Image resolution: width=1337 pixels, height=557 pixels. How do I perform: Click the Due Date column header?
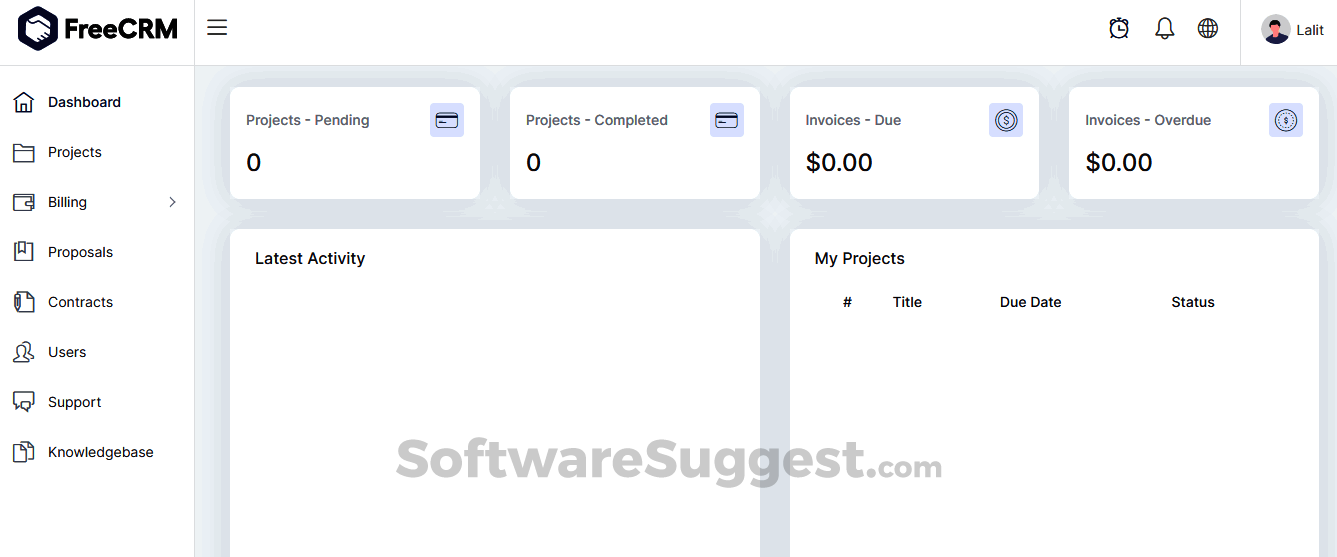1030,302
